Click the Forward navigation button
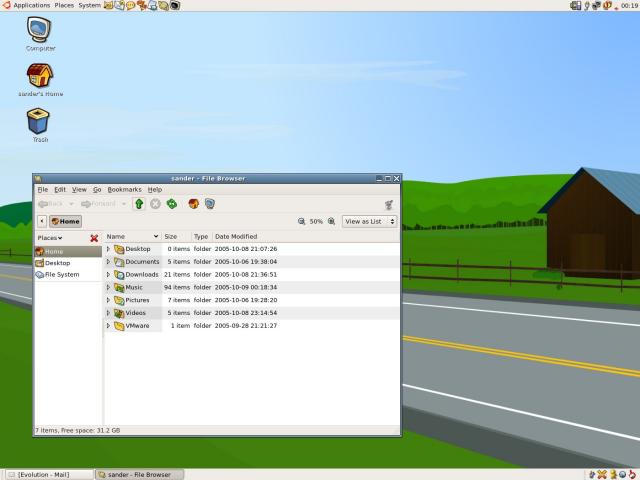 [x=98, y=204]
